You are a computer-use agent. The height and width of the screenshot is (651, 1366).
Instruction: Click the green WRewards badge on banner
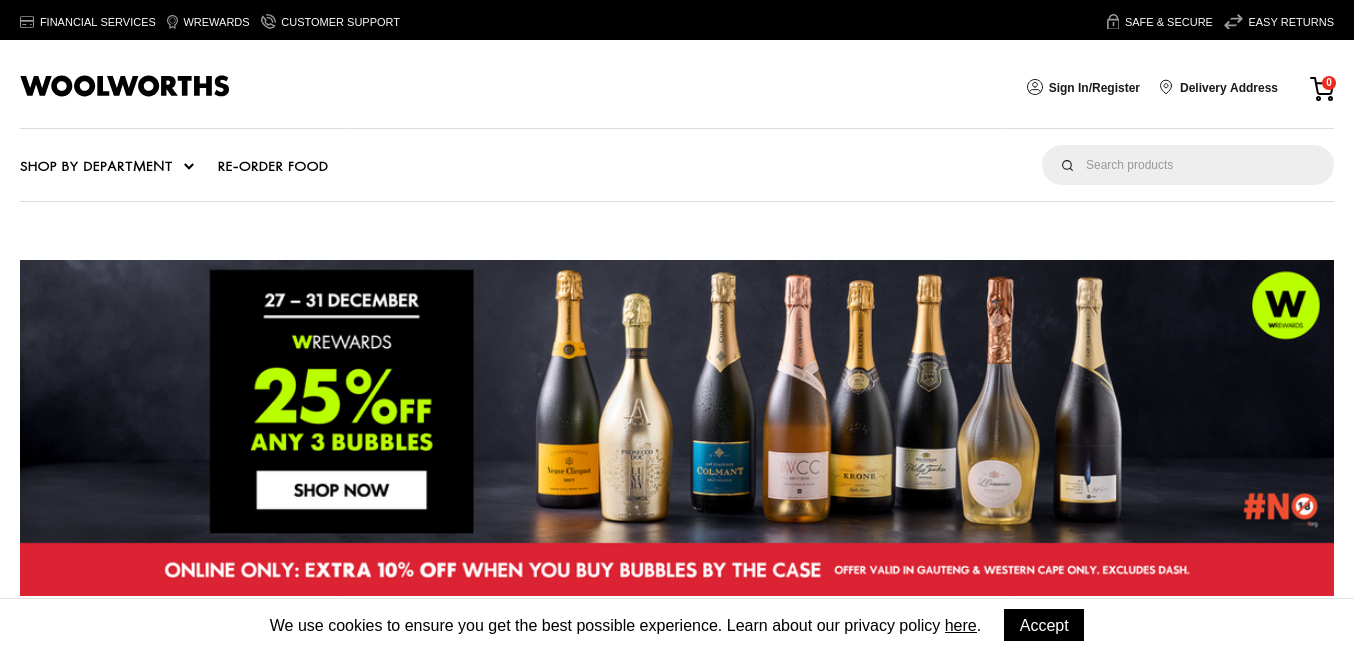[x=1285, y=305]
